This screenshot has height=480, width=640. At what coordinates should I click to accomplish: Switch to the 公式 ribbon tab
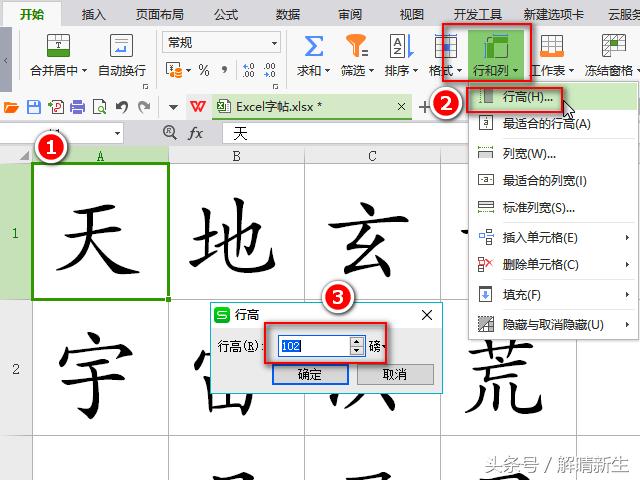pos(226,15)
